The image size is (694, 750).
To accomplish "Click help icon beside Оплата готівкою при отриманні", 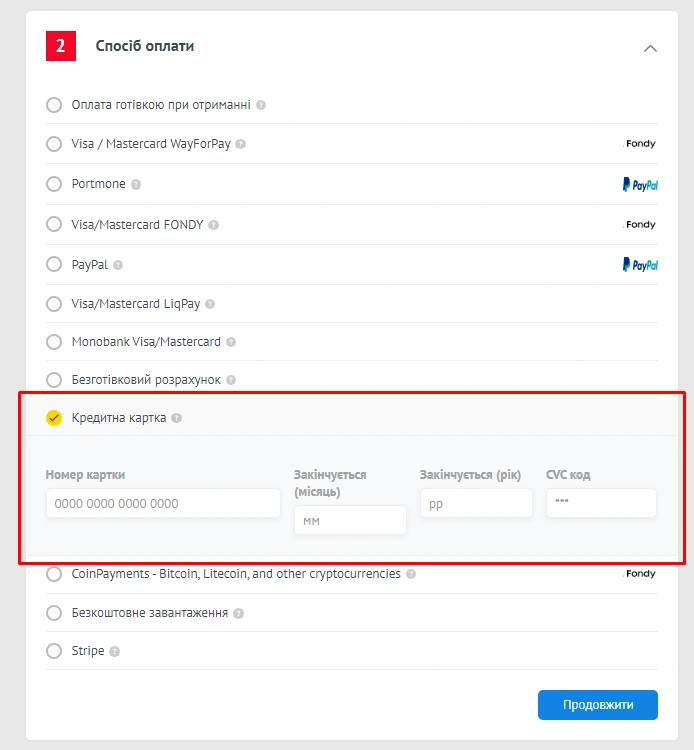I will (261, 105).
